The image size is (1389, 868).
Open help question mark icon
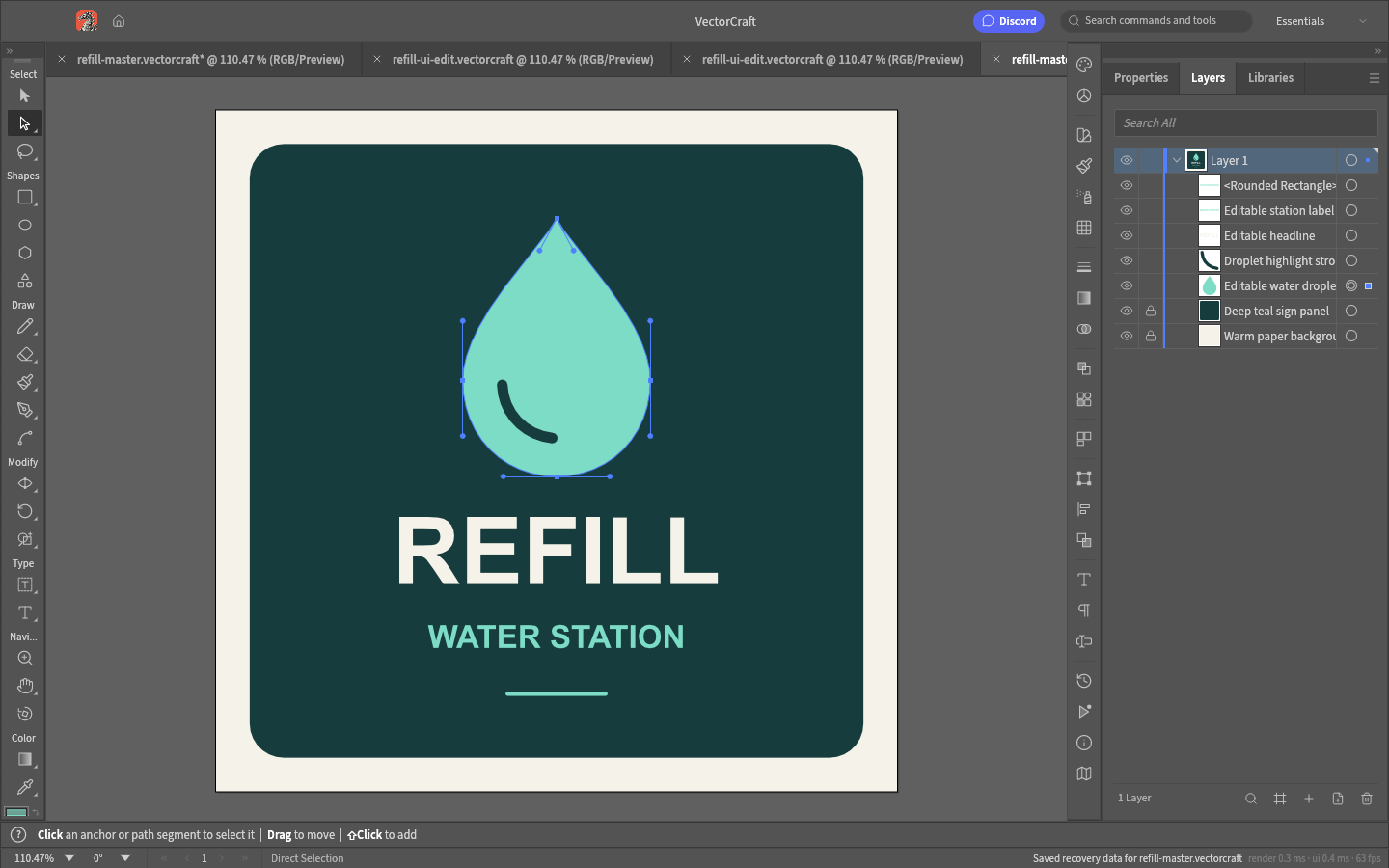tap(18, 835)
